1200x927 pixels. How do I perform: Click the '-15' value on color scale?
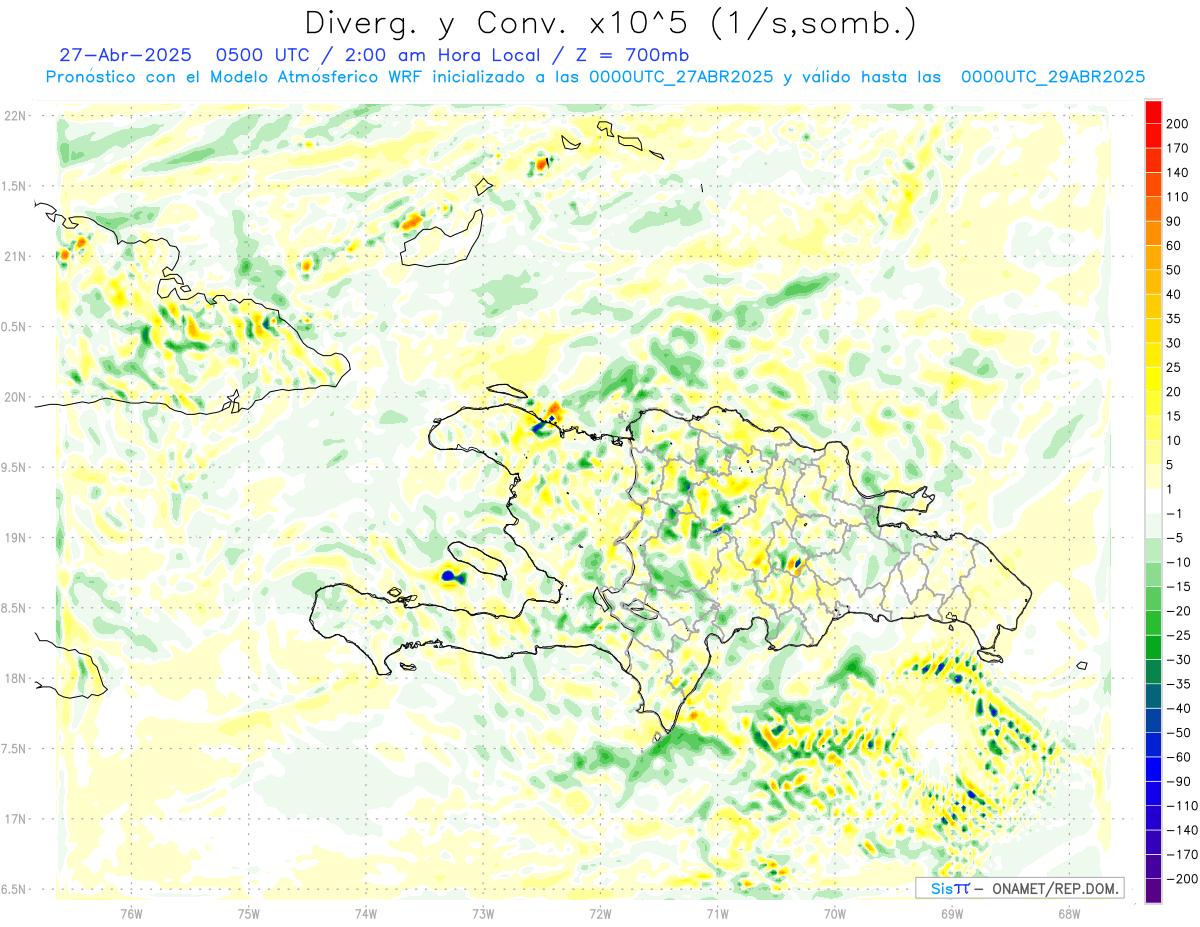click(1179, 587)
